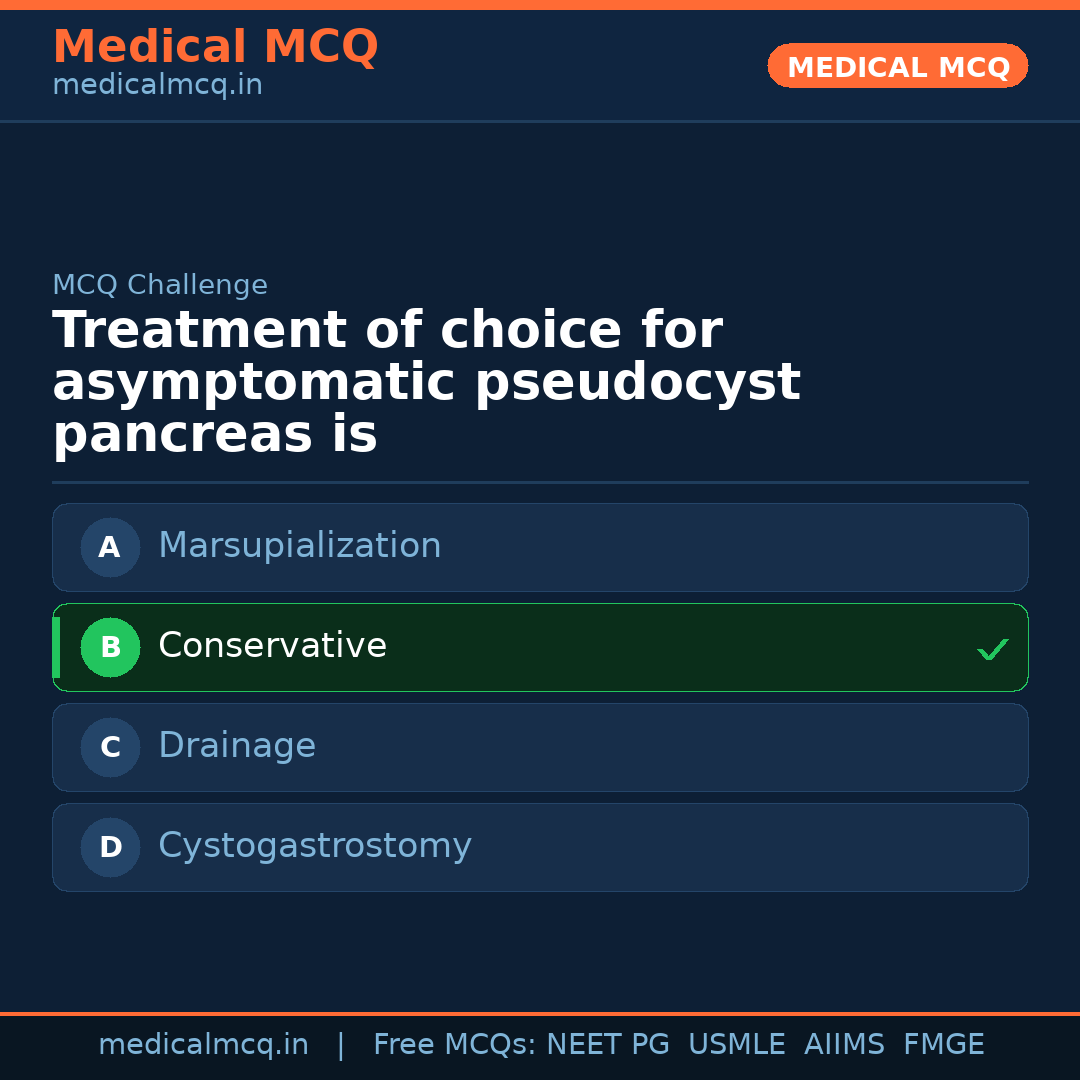Collapse the highlighted Conservative answer row

point(540,647)
